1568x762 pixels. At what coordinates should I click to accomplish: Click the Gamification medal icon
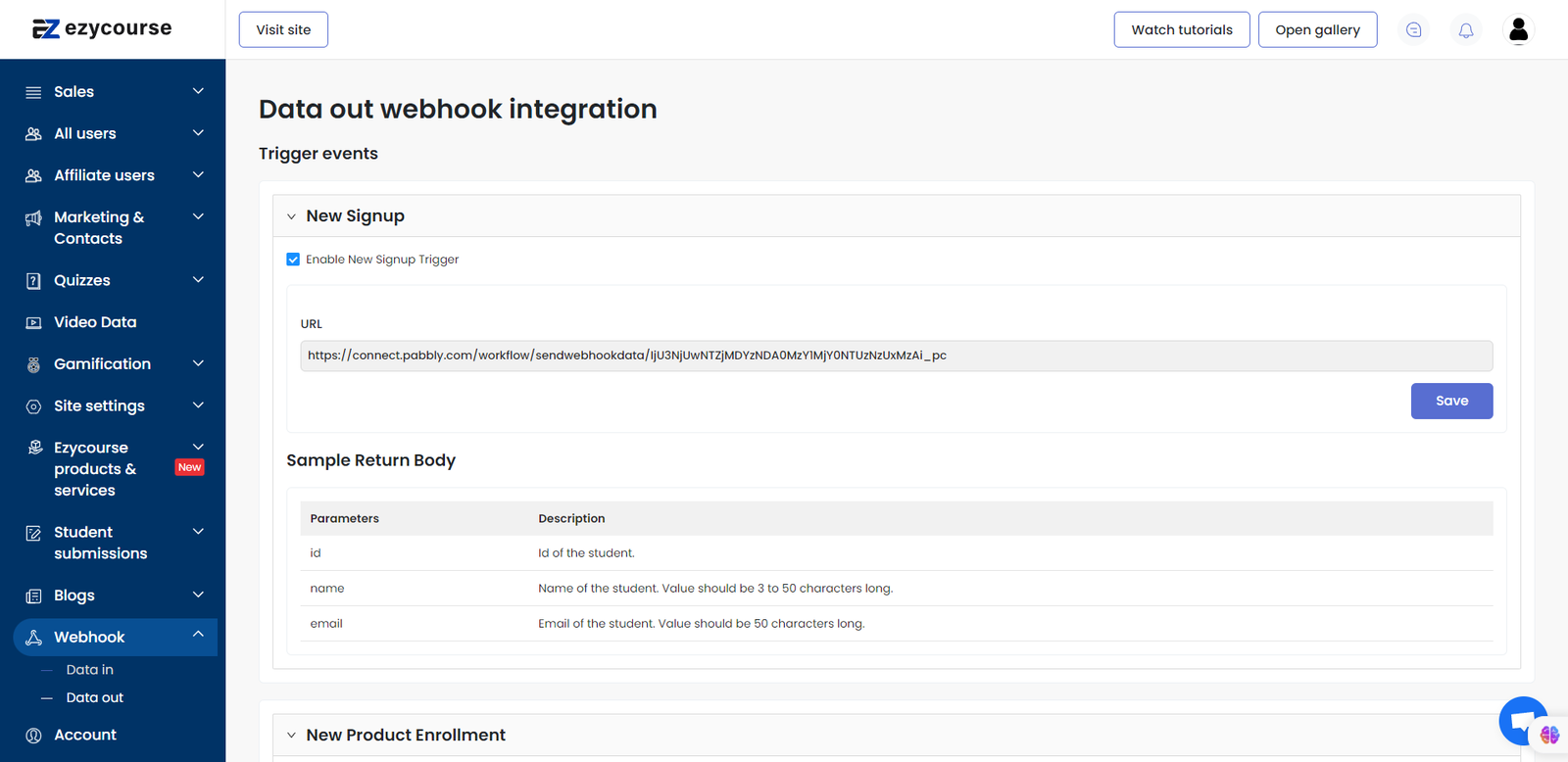[33, 364]
